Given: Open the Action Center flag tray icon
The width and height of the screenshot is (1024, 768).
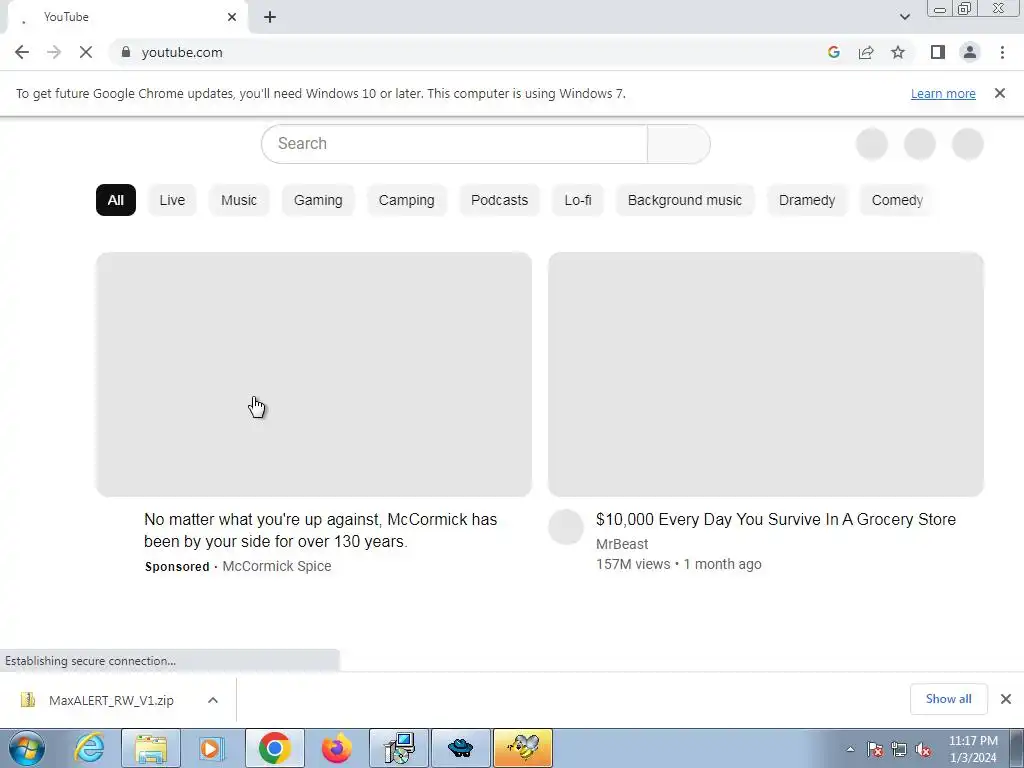Looking at the screenshot, I should pyautogui.click(x=875, y=749).
